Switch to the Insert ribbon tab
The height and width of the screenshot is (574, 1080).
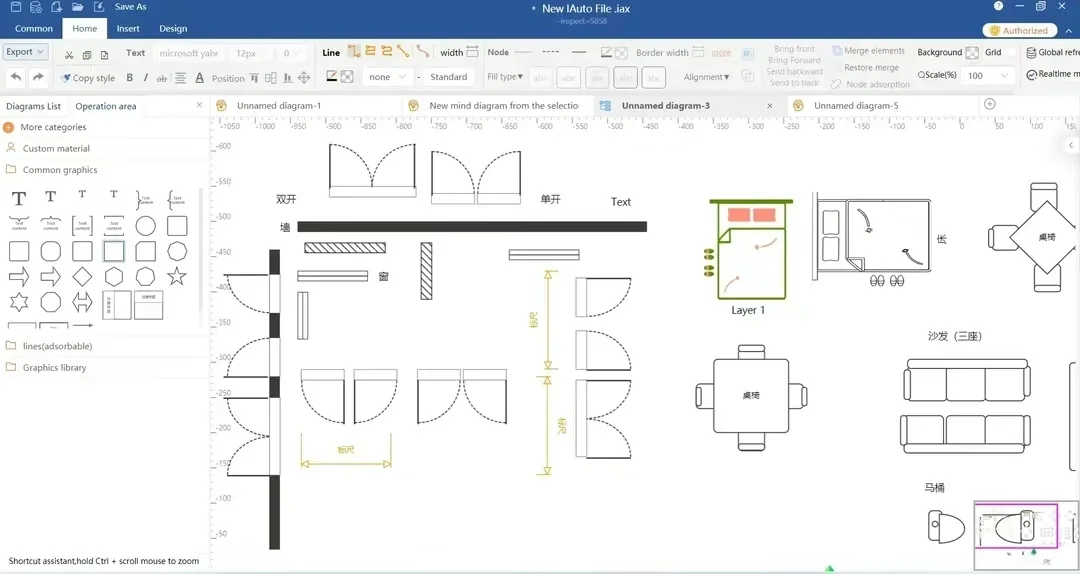pyautogui.click(x=128, y=28)
